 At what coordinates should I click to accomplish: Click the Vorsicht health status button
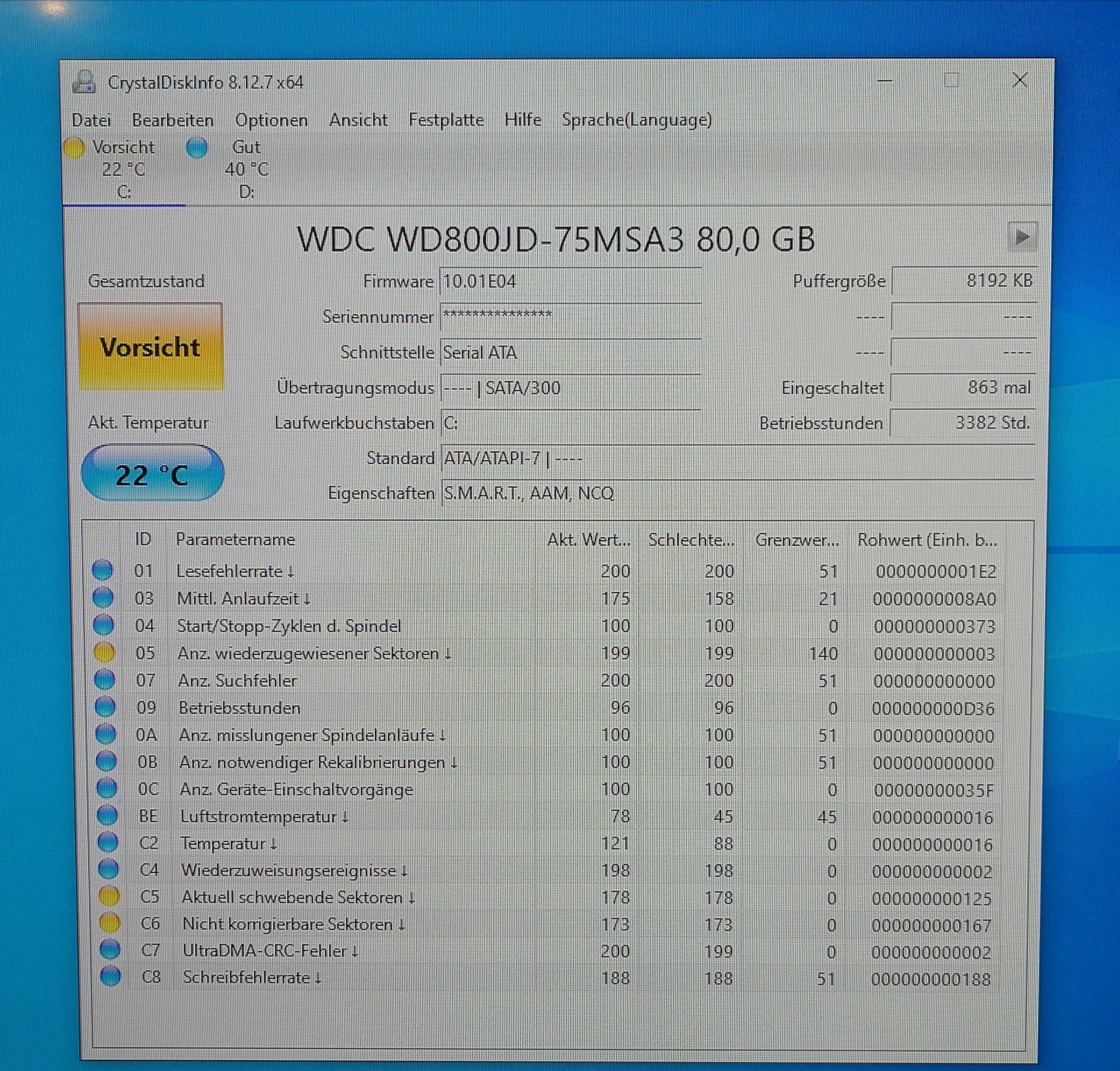(x=151, y=347)
